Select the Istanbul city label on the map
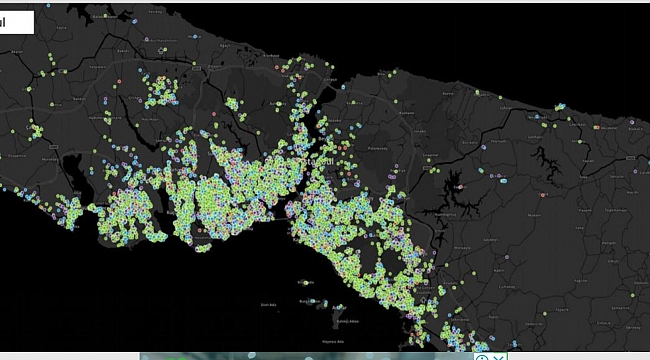The width and height of the screenshot is (650, 360). [x=316, y=161]
